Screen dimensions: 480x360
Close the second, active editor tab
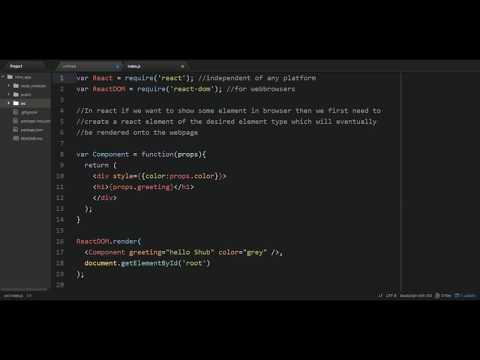coord(182,66)
